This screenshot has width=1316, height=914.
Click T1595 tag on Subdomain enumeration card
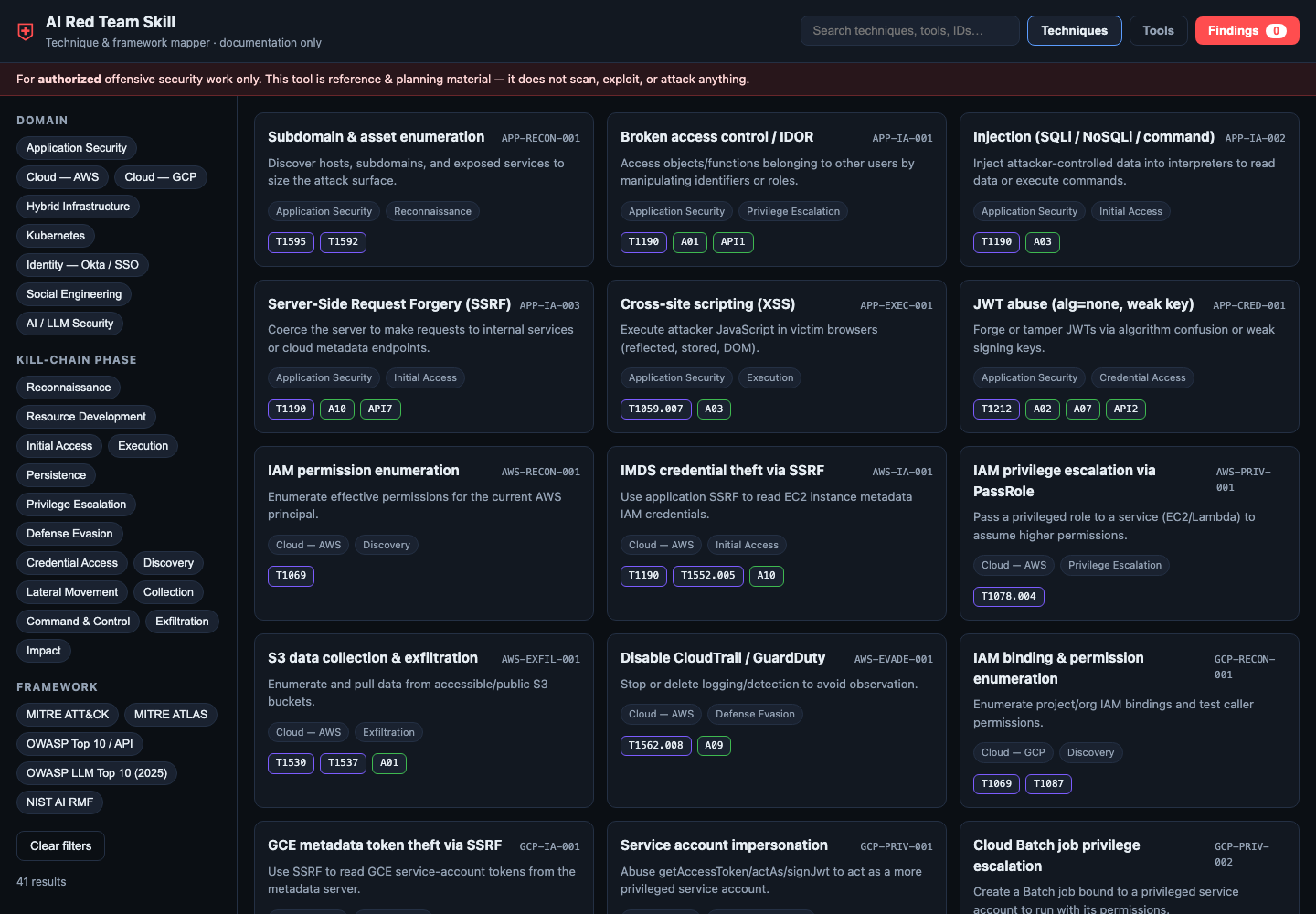tap(291, 242)
